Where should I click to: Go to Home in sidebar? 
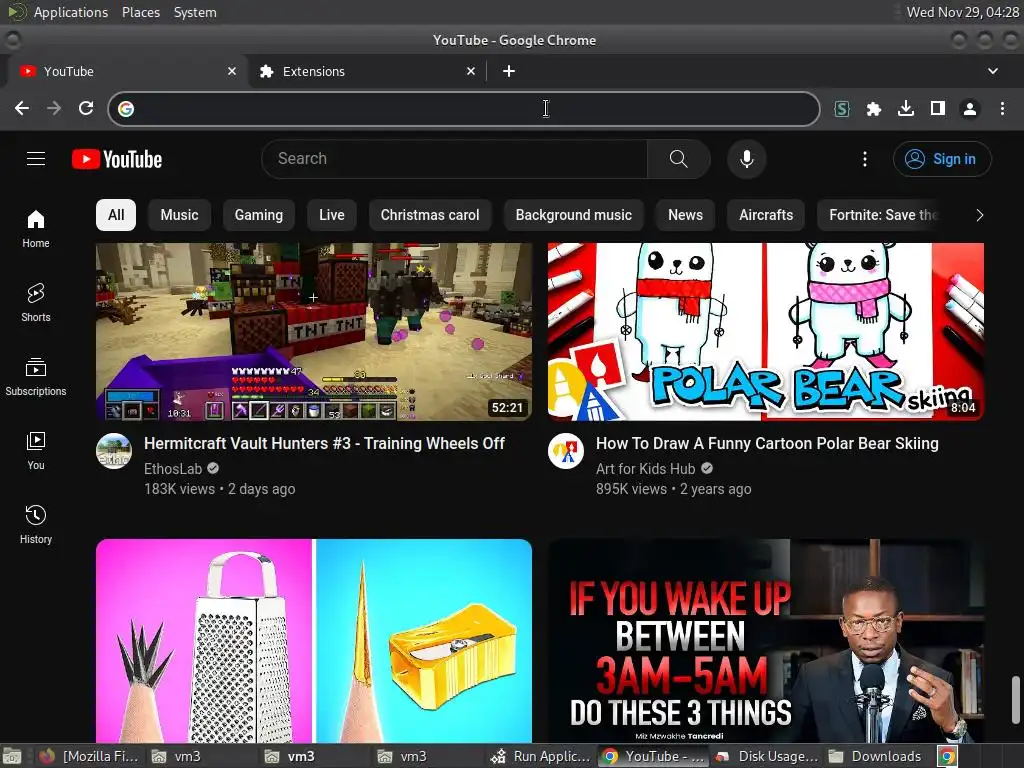[x=36, y=229]
